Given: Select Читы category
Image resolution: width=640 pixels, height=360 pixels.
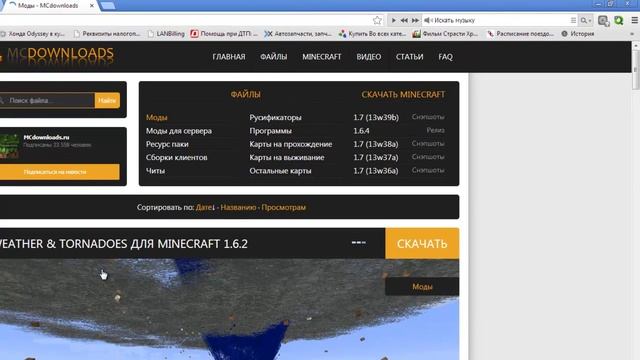Looking at the screenshot, I should pos(155,171).
